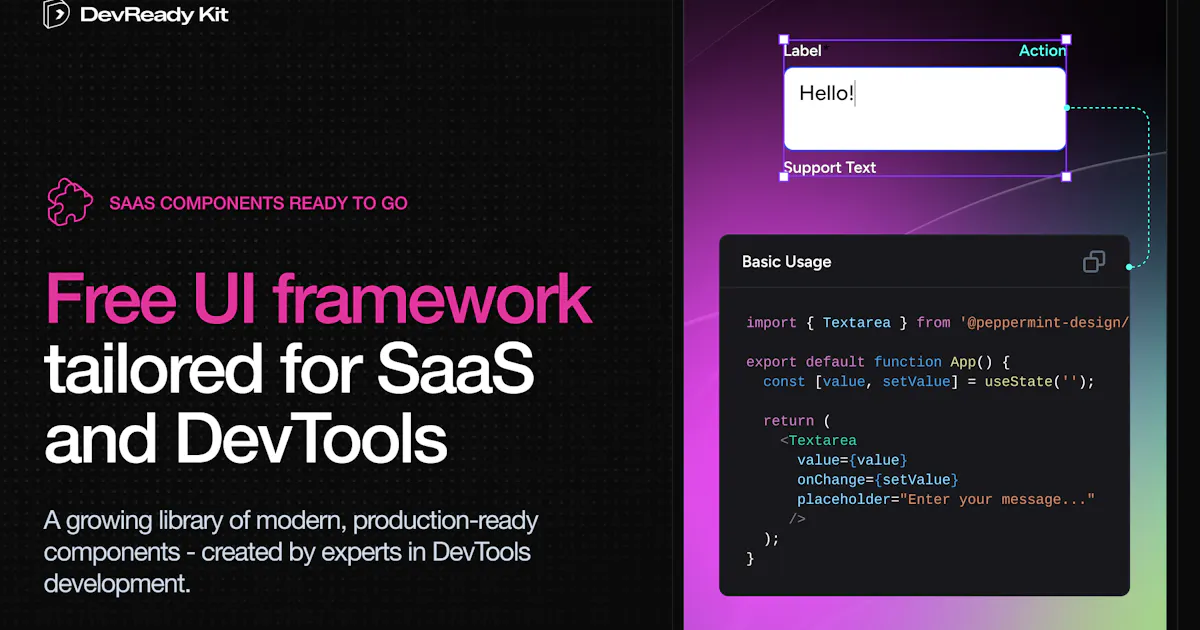This screenshot has width=1200, height=630.
Task: Click the Label text above the textarea
Action: coord(803,51)
